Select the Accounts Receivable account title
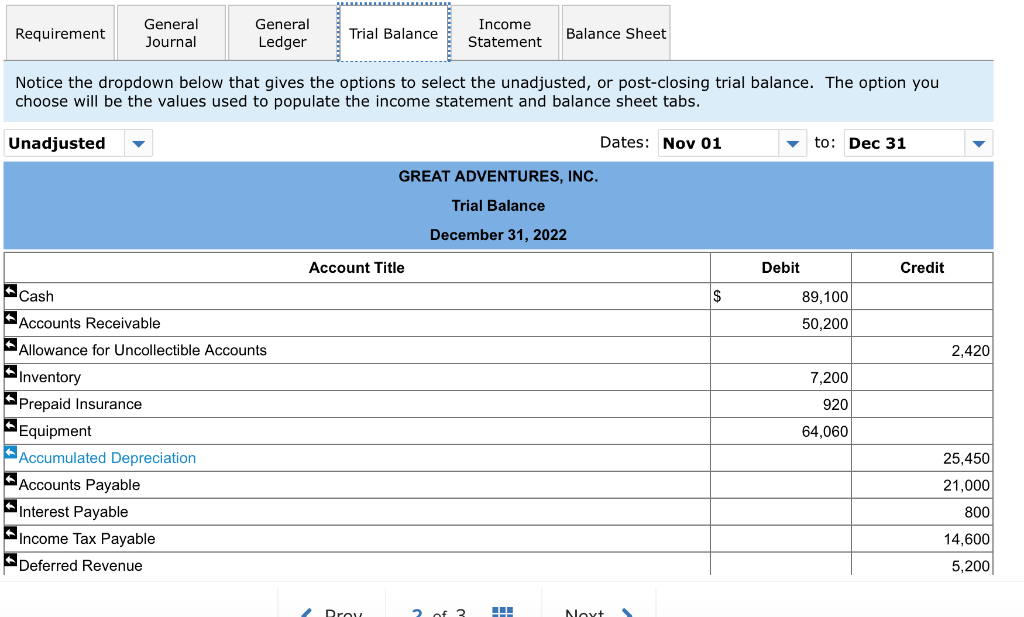This screenshot has width=1024, height=617. (x=89, y=323)
